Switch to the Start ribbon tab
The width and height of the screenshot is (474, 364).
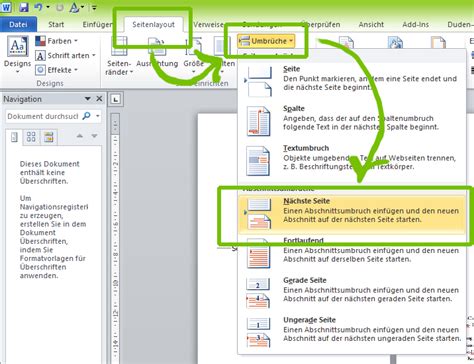(56, 24)
